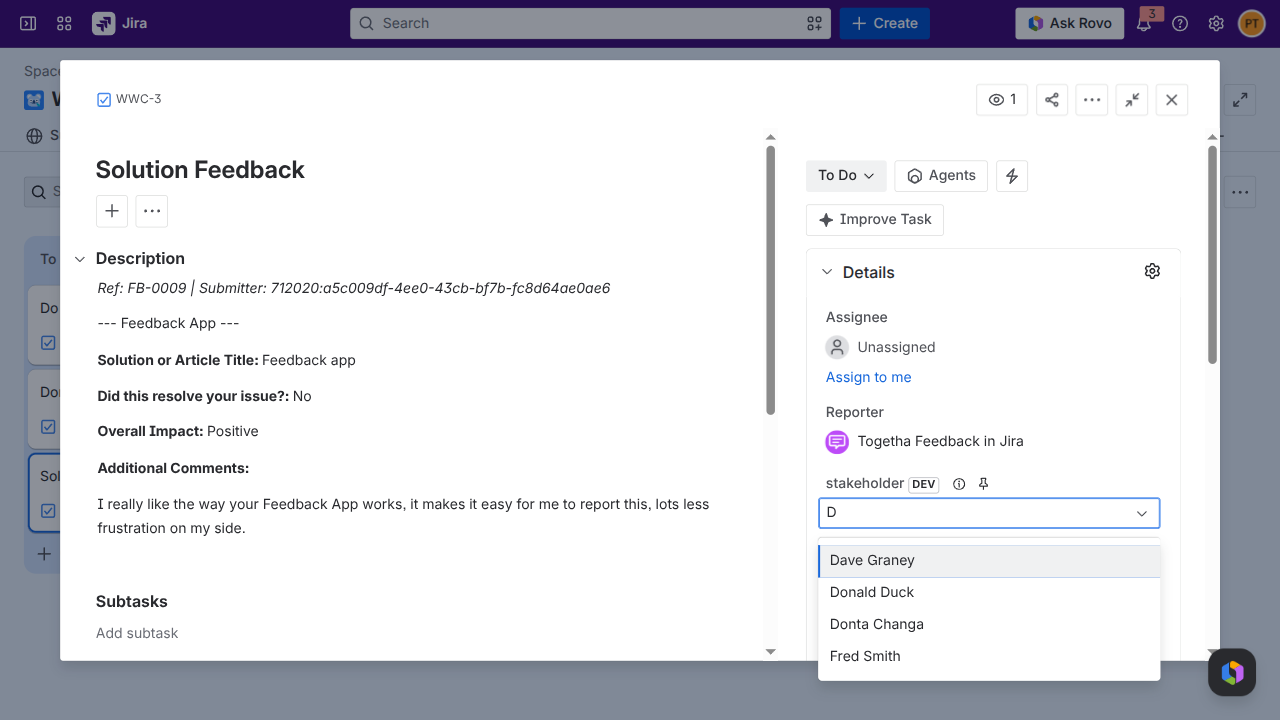
Task: Open the automation lightning bolt icon
Action: 1012,176
